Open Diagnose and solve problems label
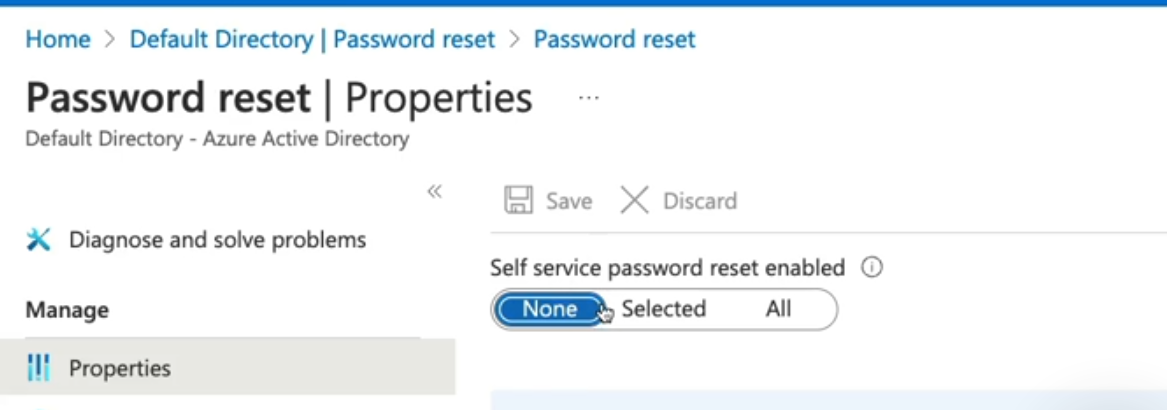1167x410 pixels. [217, 240]
